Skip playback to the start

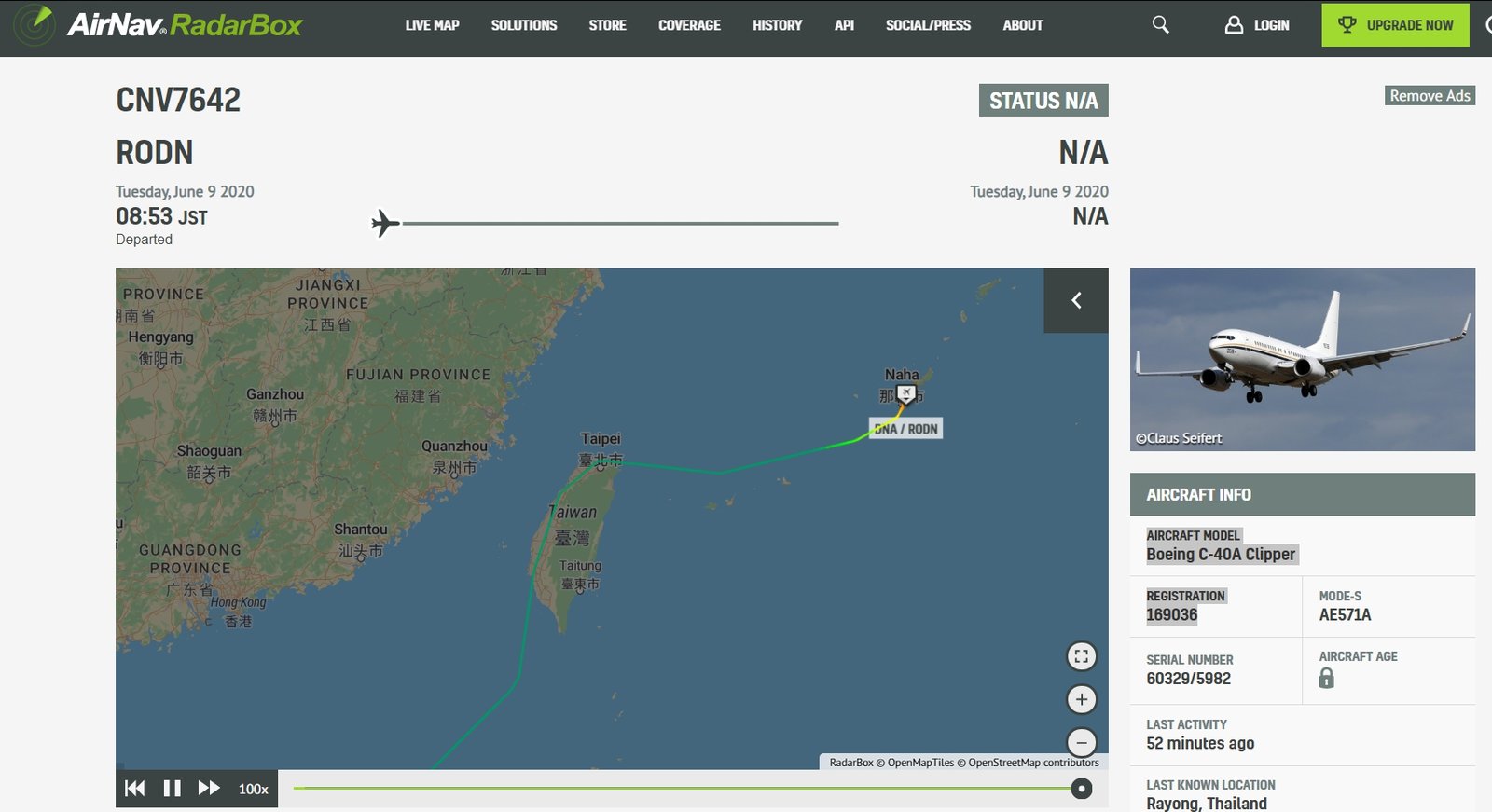[x=134, y=789]
